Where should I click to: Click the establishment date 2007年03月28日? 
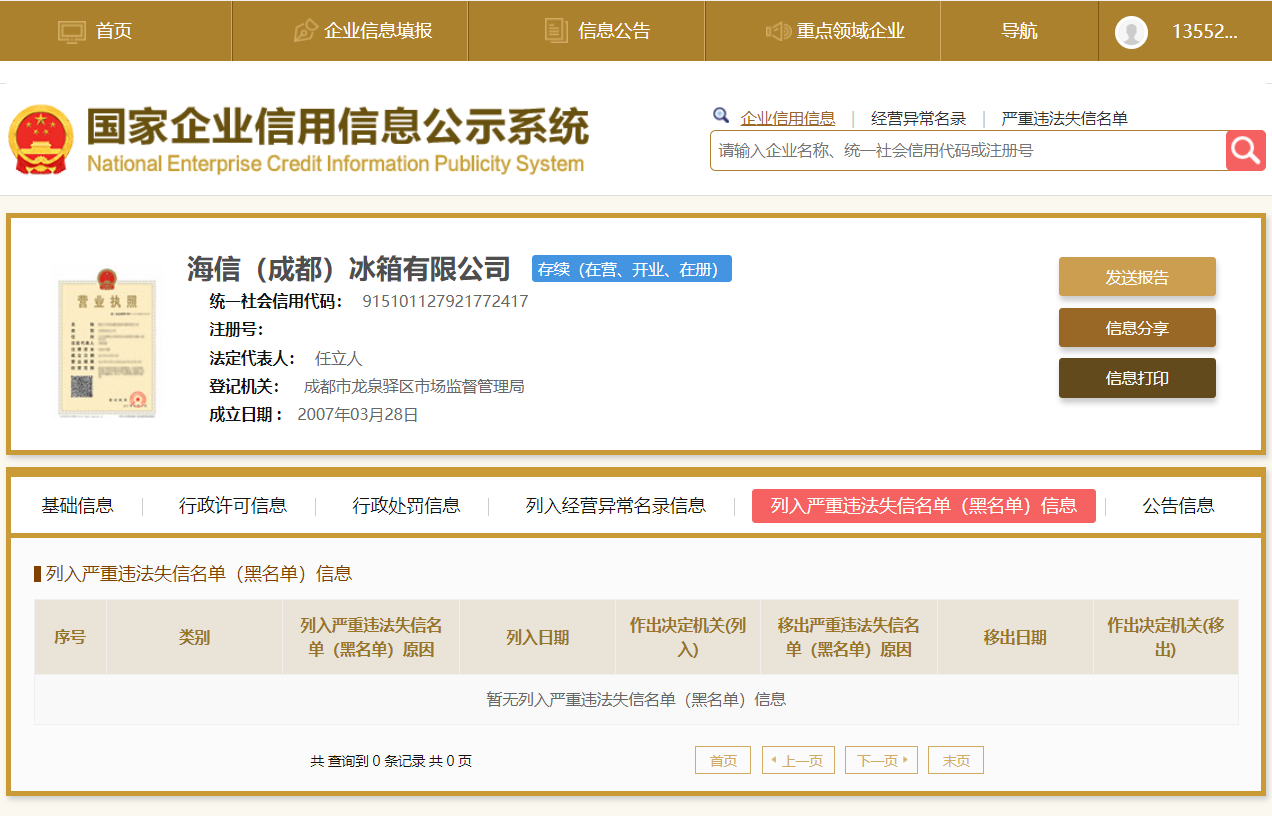(358, 414)
